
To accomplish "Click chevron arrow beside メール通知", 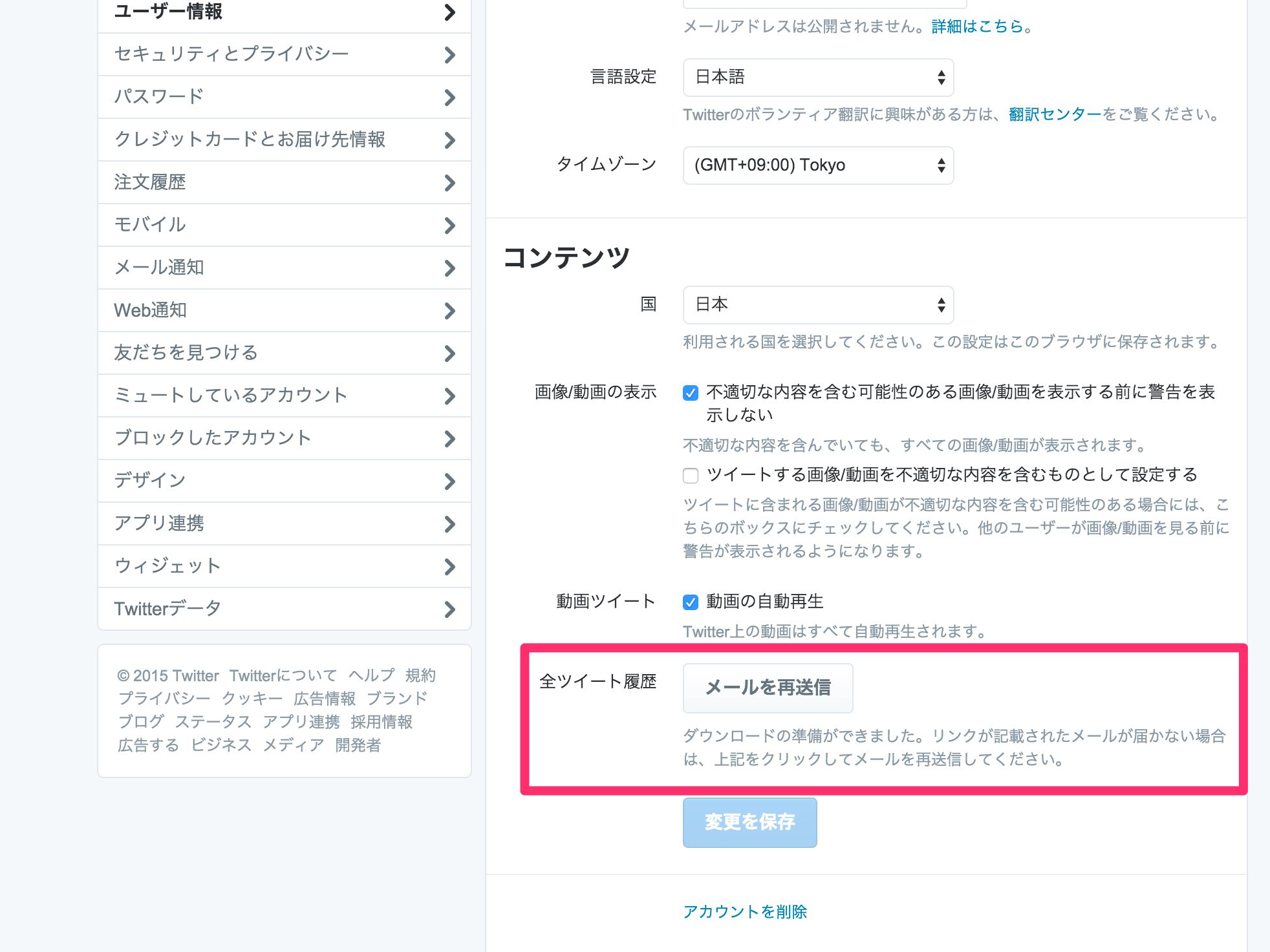I will tap(450, 268).
